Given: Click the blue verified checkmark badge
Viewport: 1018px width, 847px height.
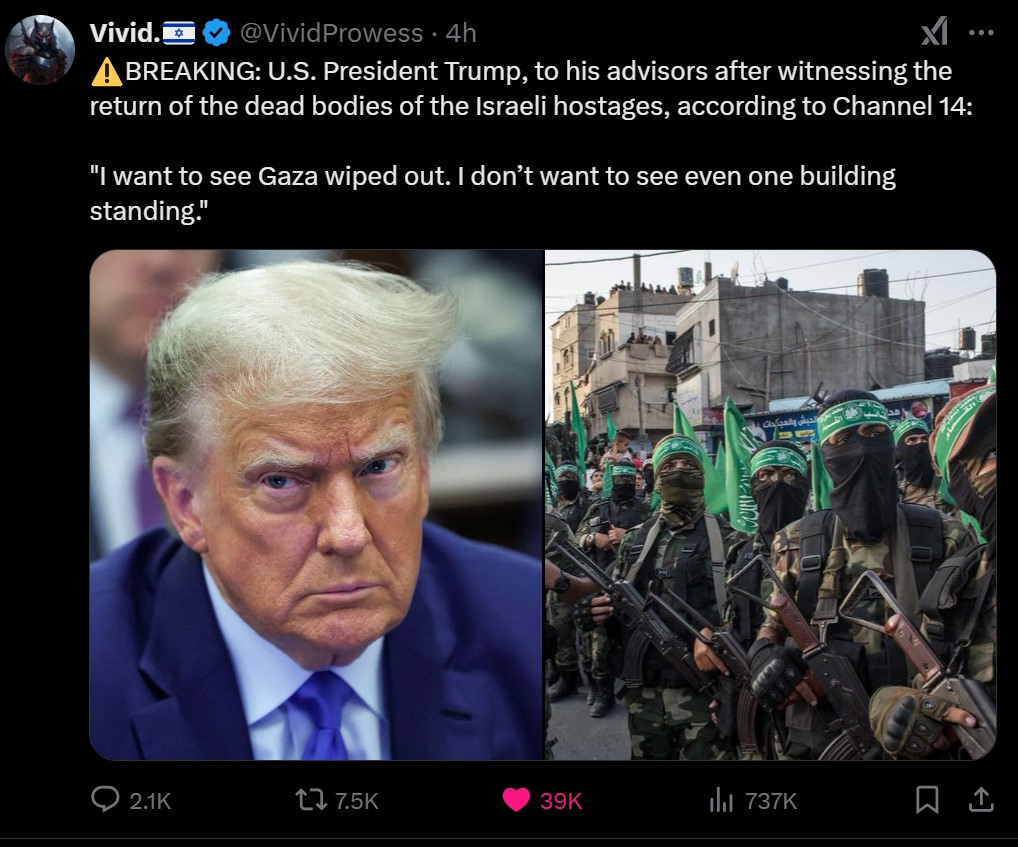Looking at the screenshot, I should coord(216,32).
